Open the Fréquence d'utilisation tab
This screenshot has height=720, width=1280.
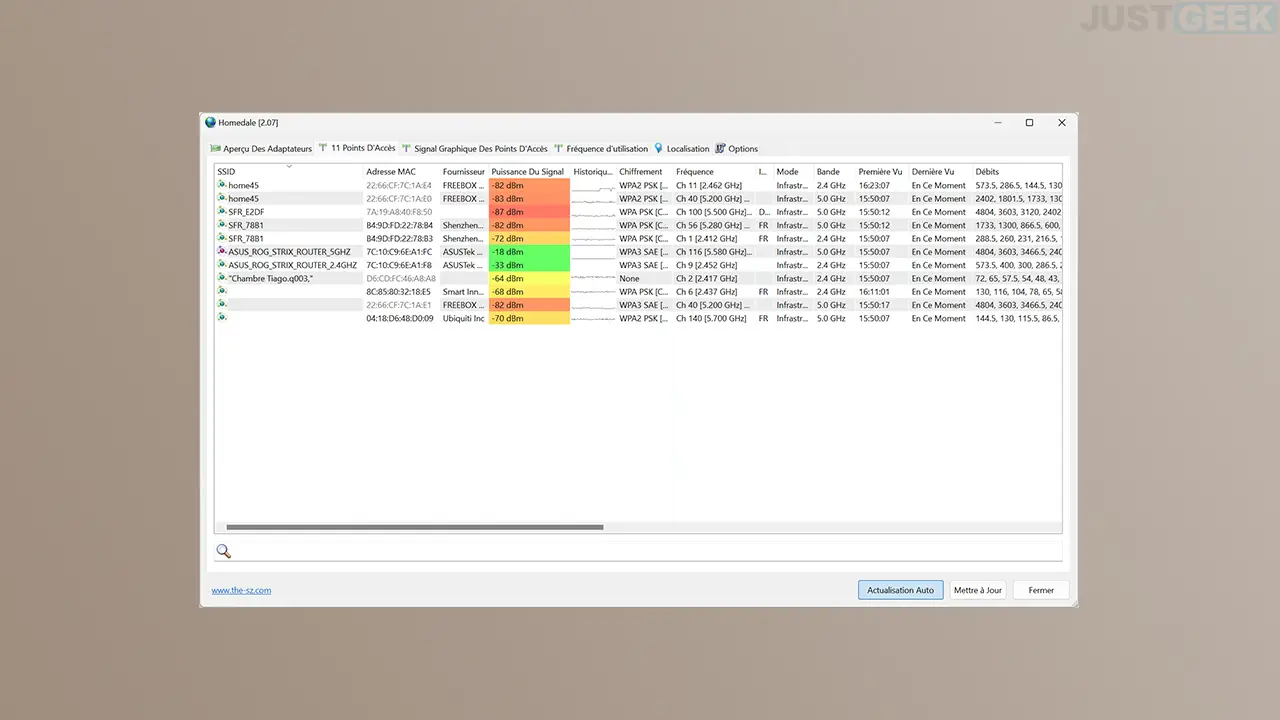tap(601, 149)
